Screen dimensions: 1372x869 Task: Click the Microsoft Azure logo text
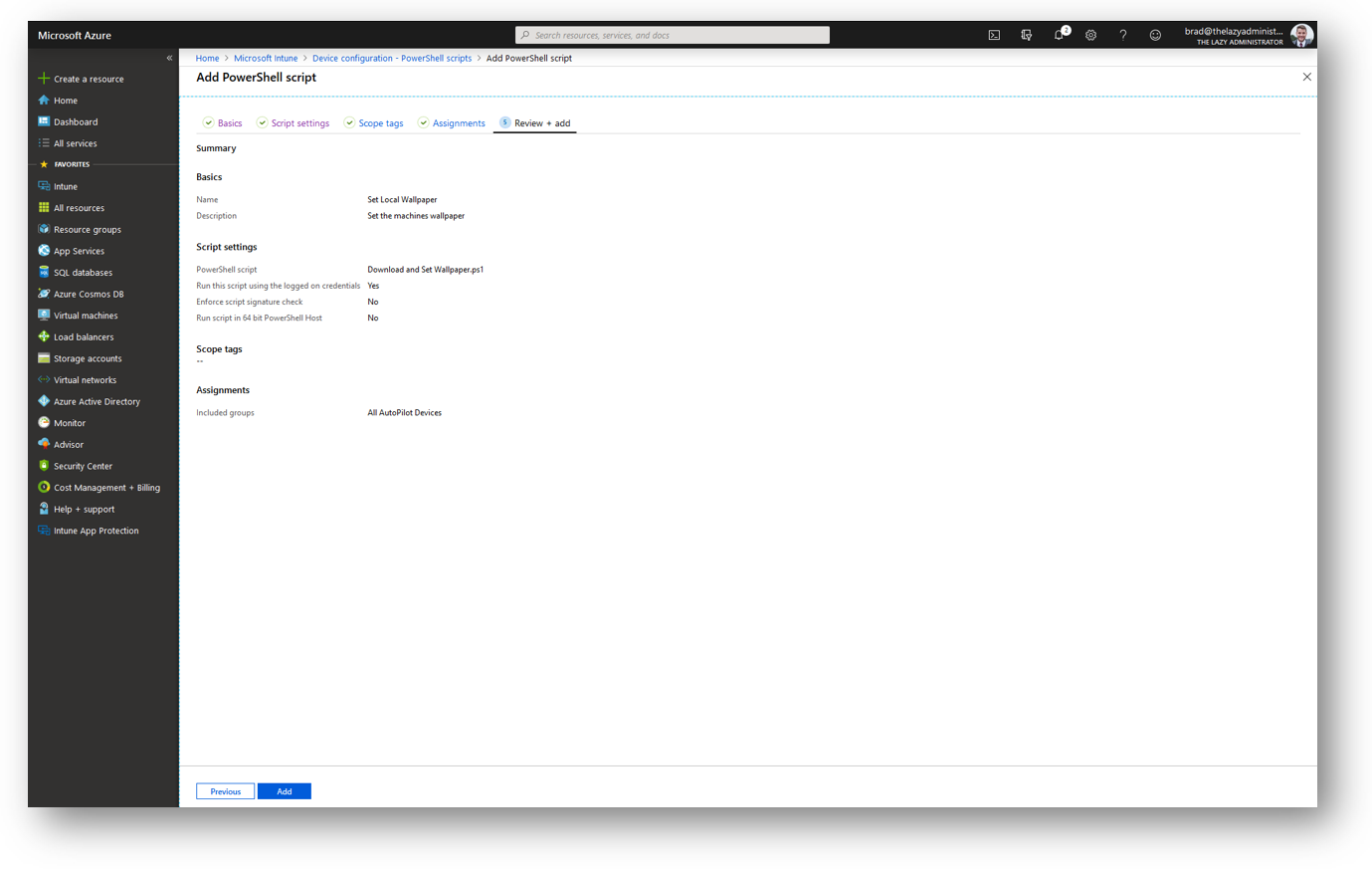pos(75,36)
